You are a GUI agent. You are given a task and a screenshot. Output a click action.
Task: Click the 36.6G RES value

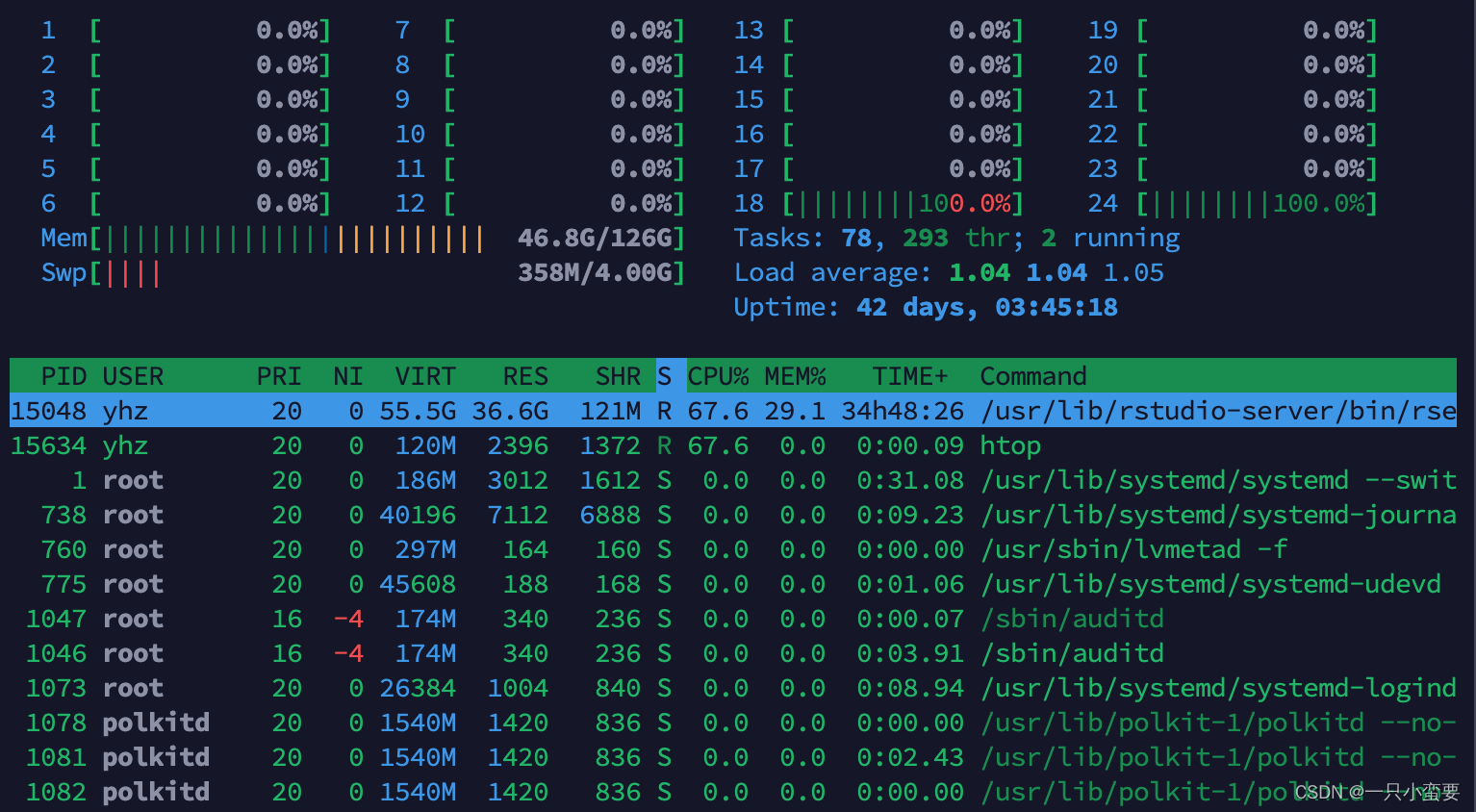pyautogui.click(x=510, y=411)
